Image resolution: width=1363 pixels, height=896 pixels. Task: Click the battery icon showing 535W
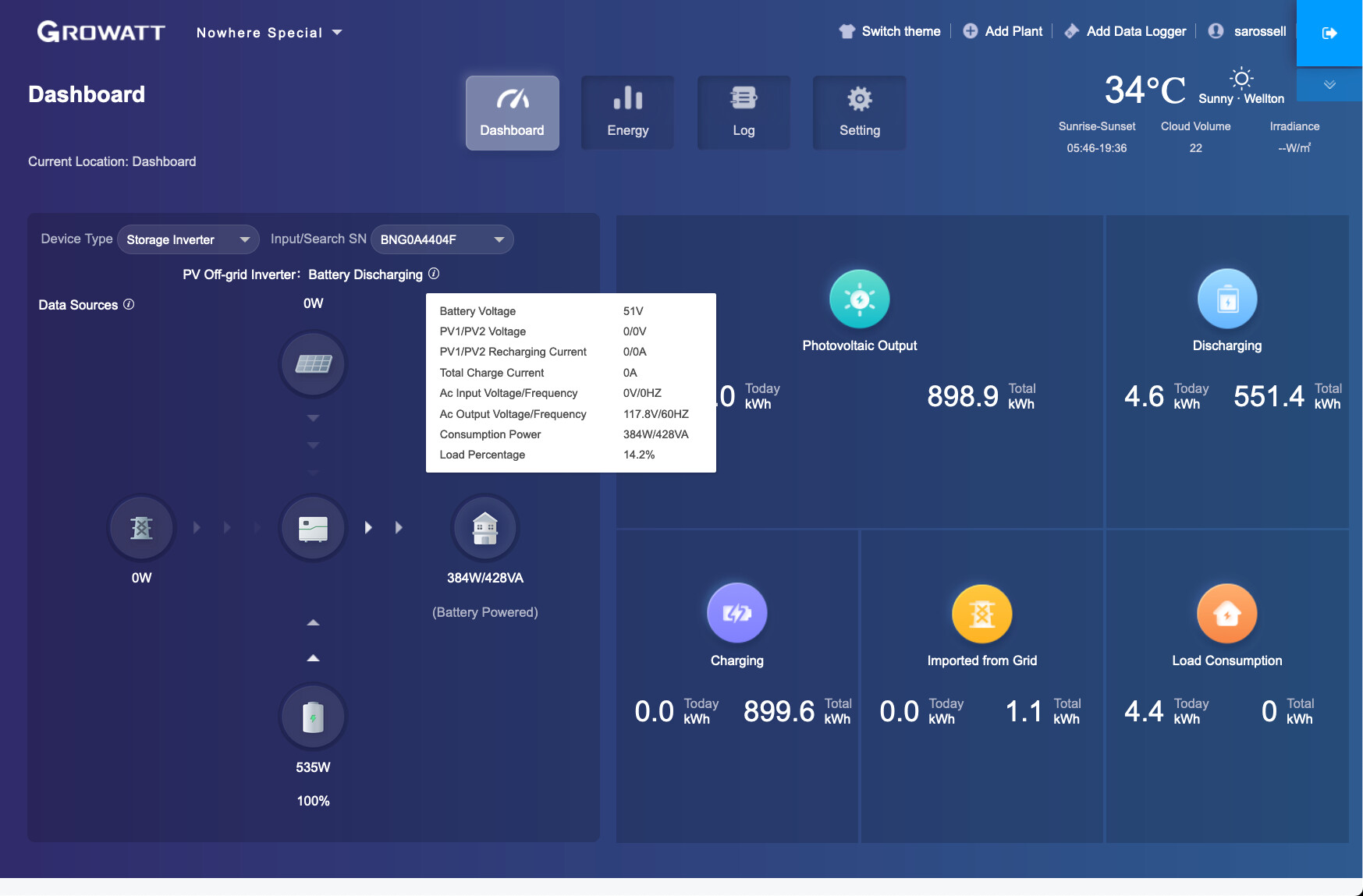313,717
